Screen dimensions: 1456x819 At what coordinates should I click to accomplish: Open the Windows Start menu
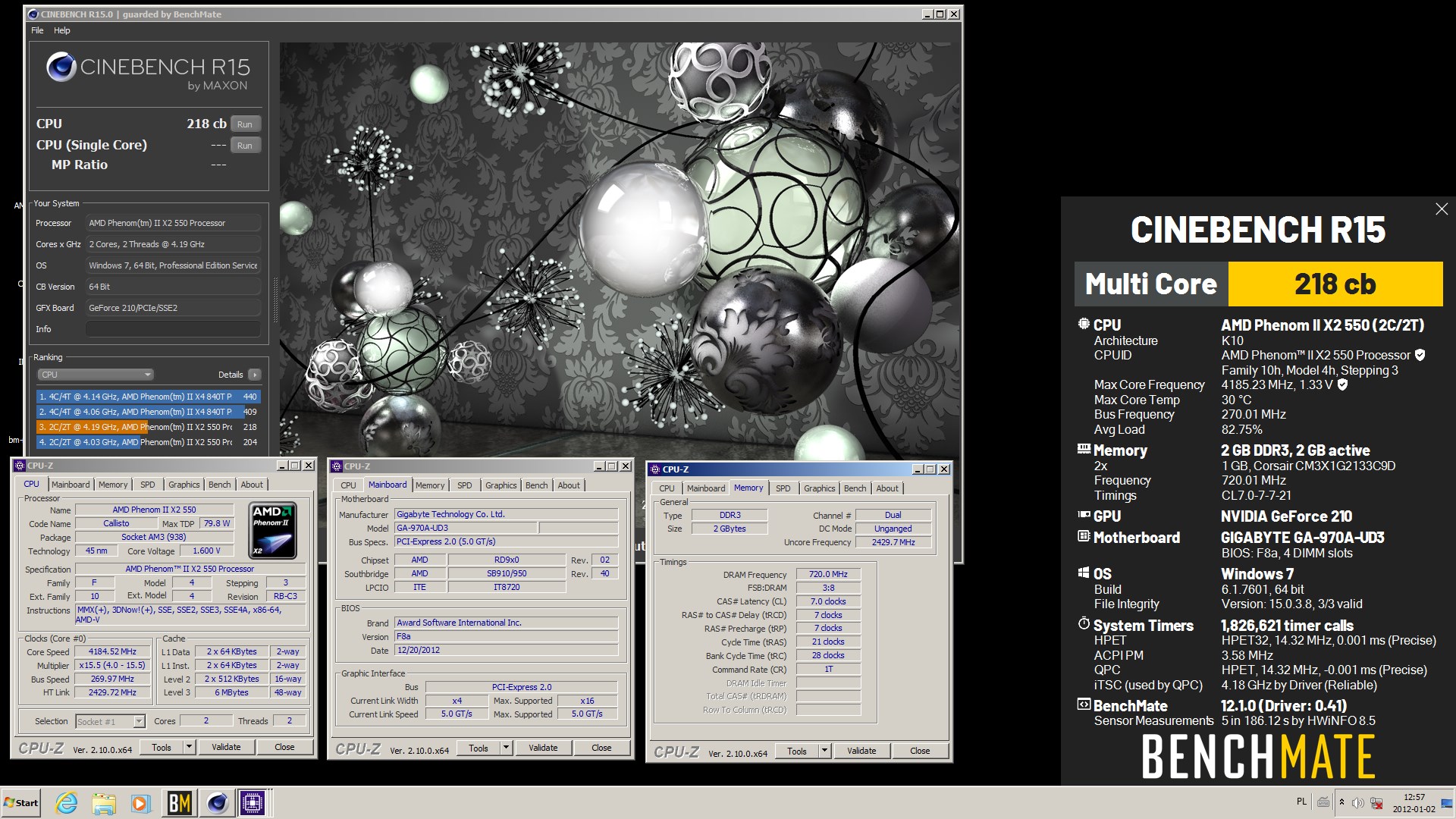click(21, 802)
